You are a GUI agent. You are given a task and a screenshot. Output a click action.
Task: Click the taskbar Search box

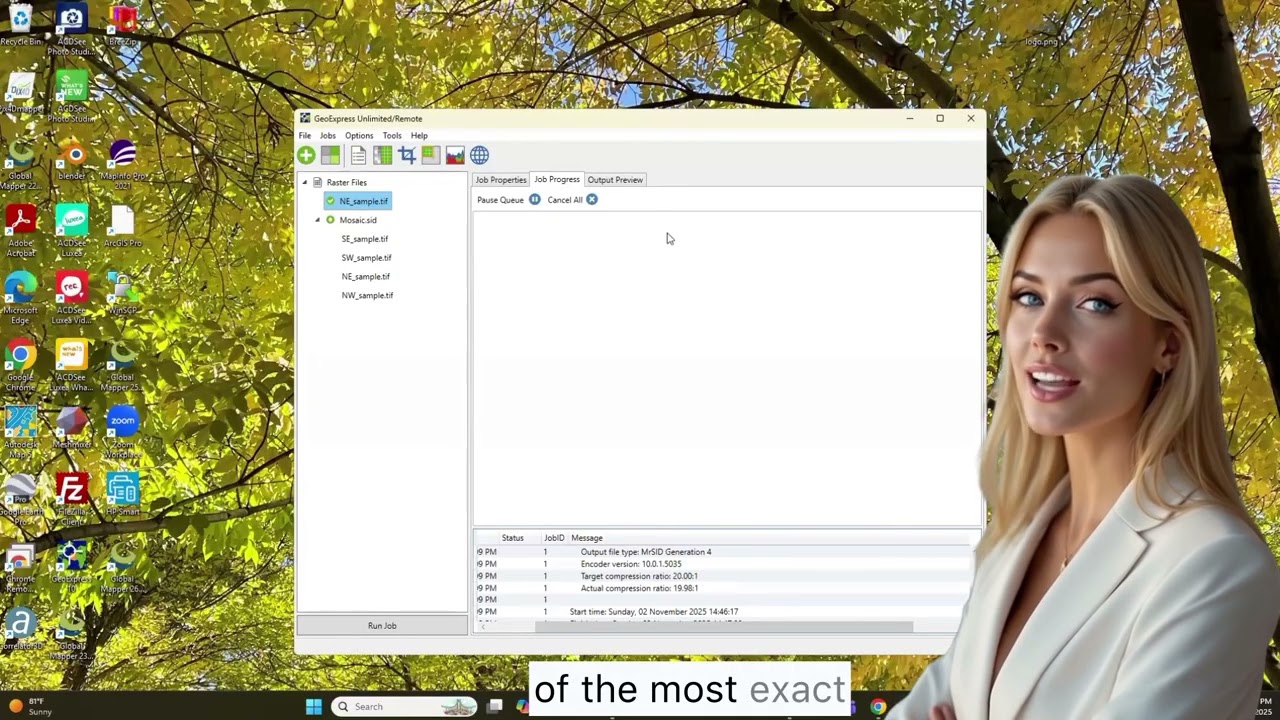pos(404,707)
